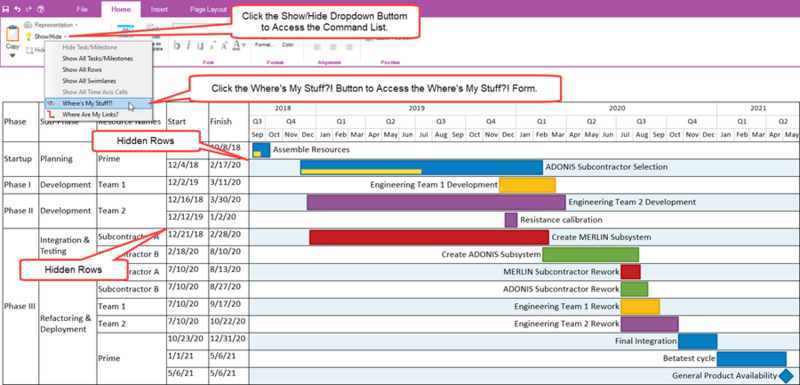Click start date 12/16/18 cell

tap(187, 202)
